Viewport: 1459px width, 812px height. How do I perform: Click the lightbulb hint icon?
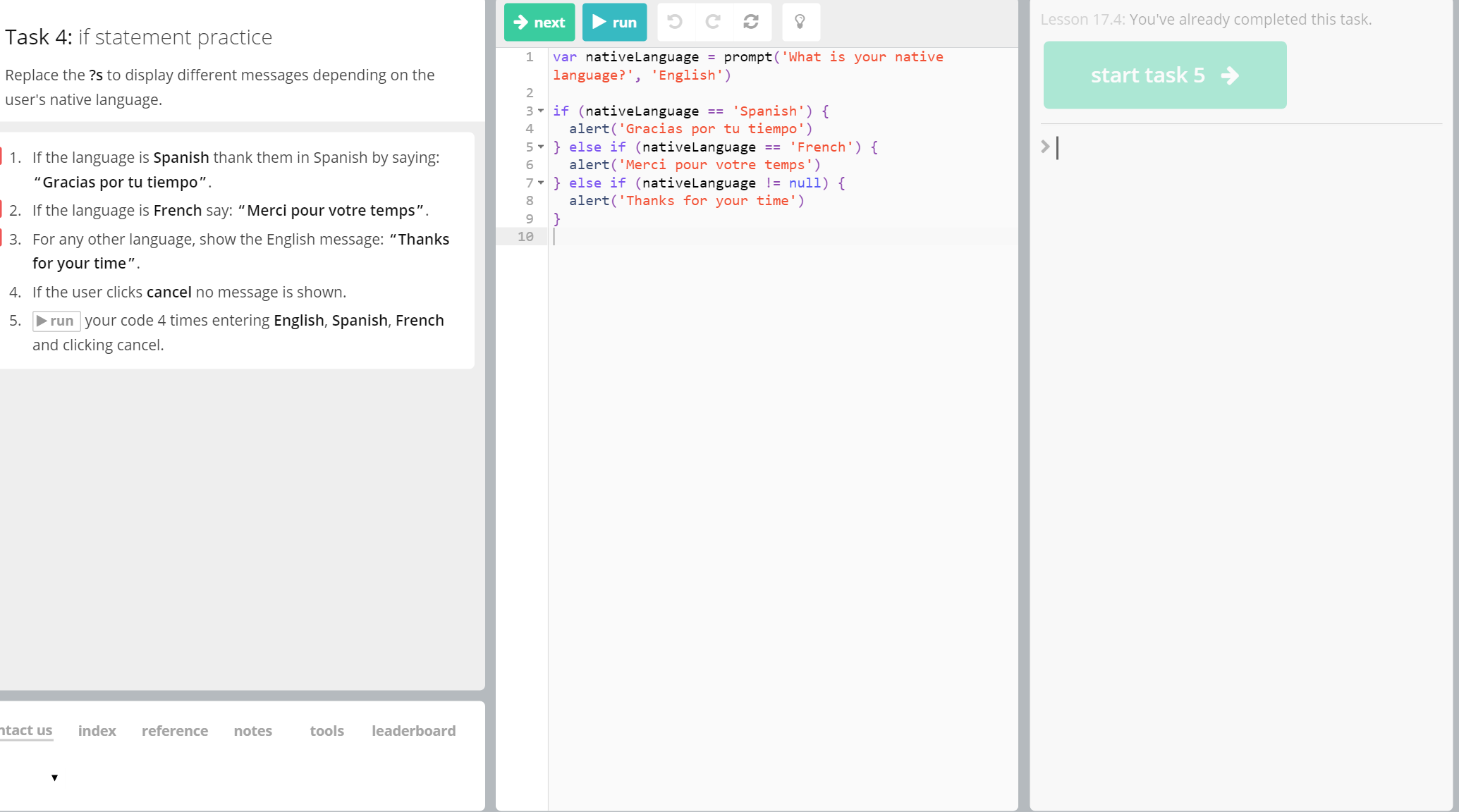coord(800,22)
